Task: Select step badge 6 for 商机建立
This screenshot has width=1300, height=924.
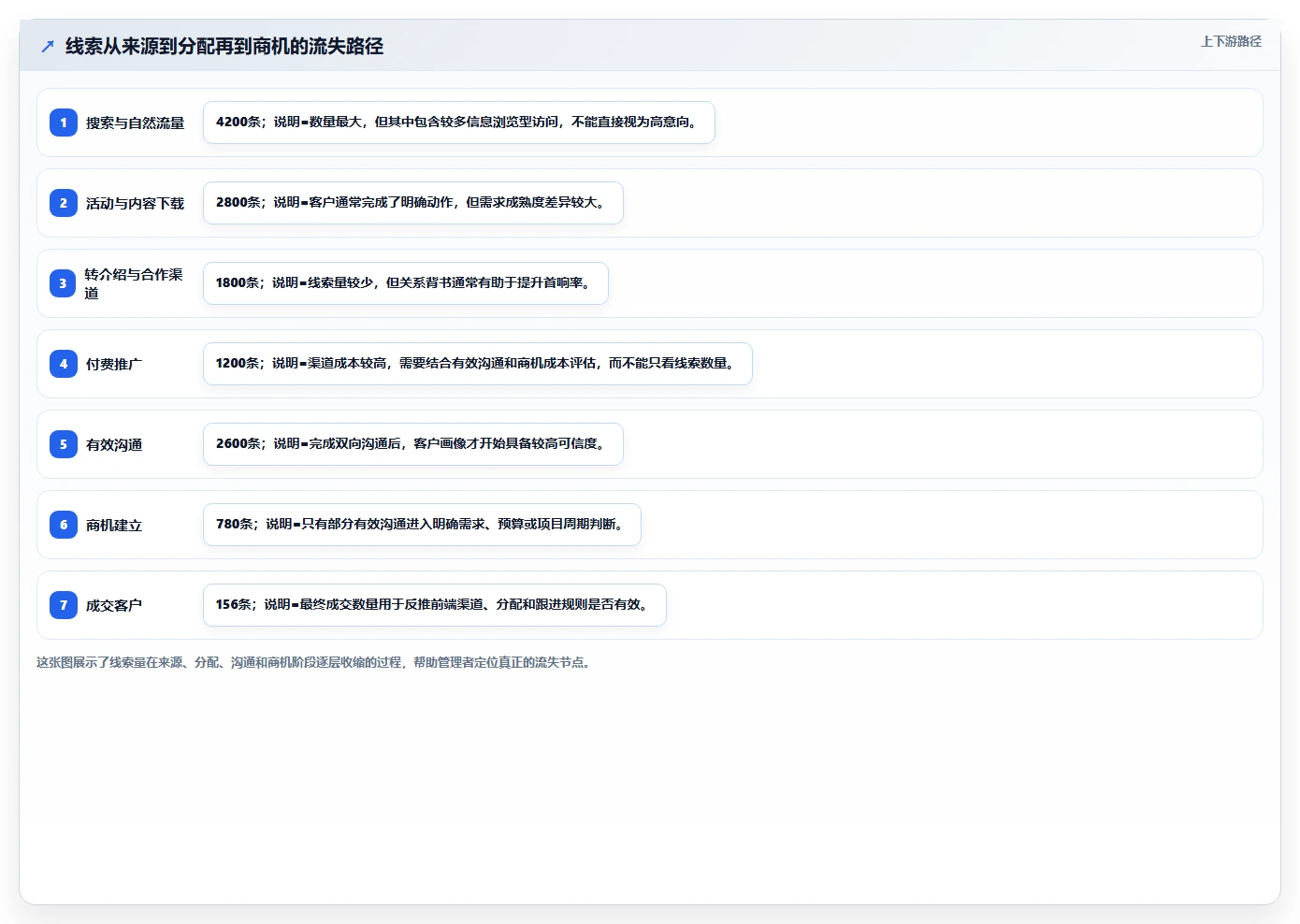Action: (x=64, y=525)
